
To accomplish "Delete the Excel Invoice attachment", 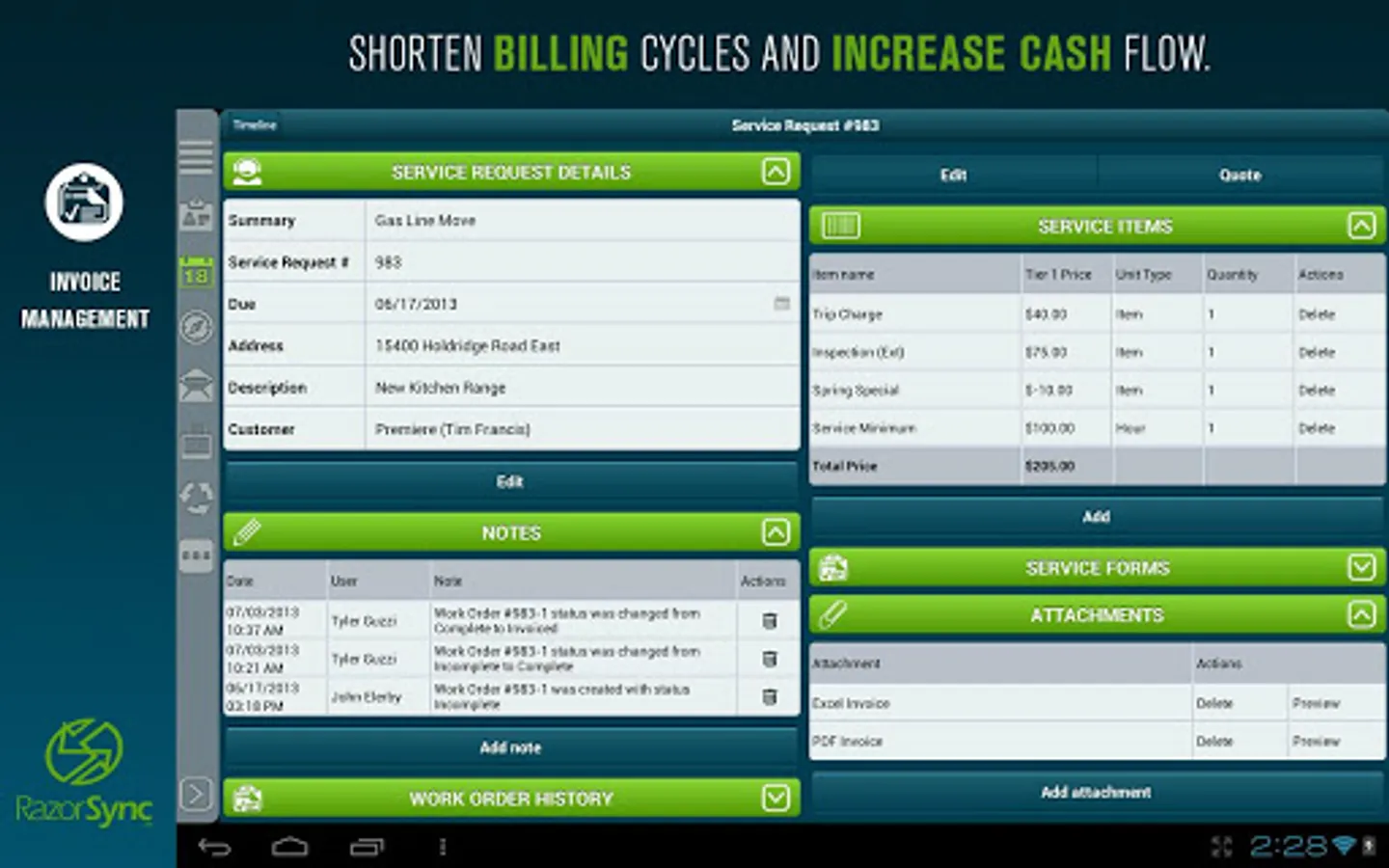I will (1214, 703).
